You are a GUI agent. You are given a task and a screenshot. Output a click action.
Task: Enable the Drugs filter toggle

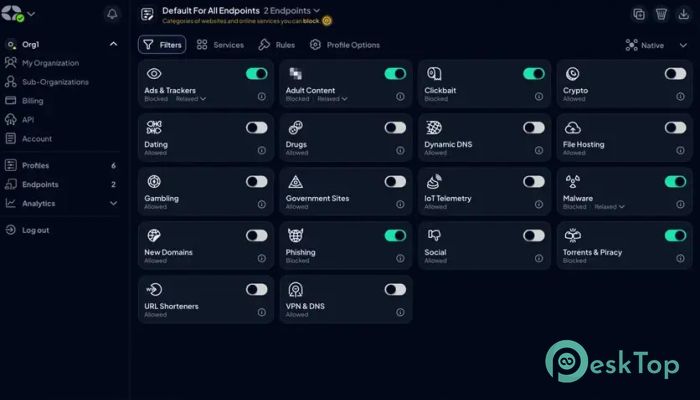click(x=396, y=128)
